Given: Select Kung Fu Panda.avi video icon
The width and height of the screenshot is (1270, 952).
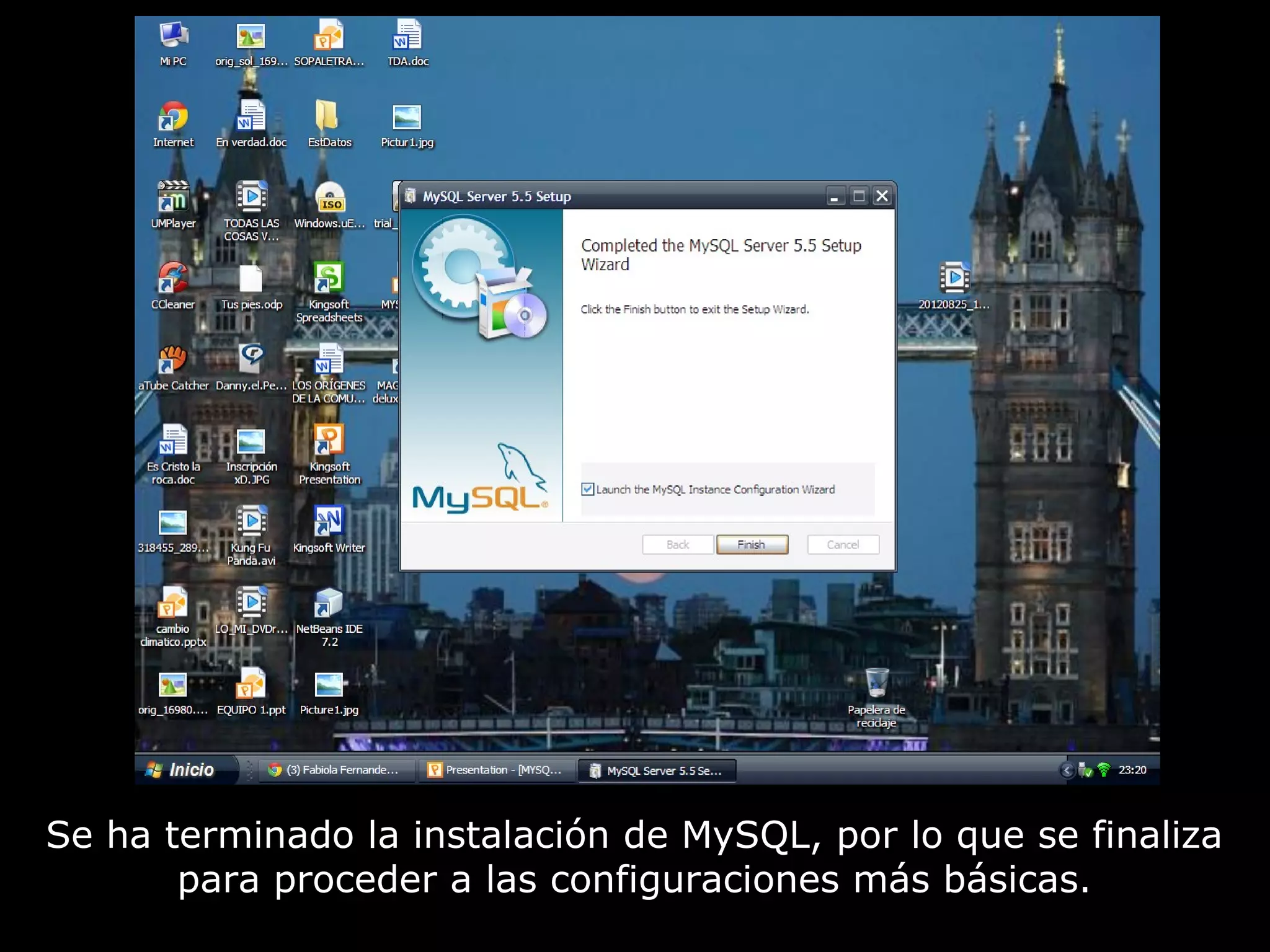Looking at the screenshot, I should [251, 521].
